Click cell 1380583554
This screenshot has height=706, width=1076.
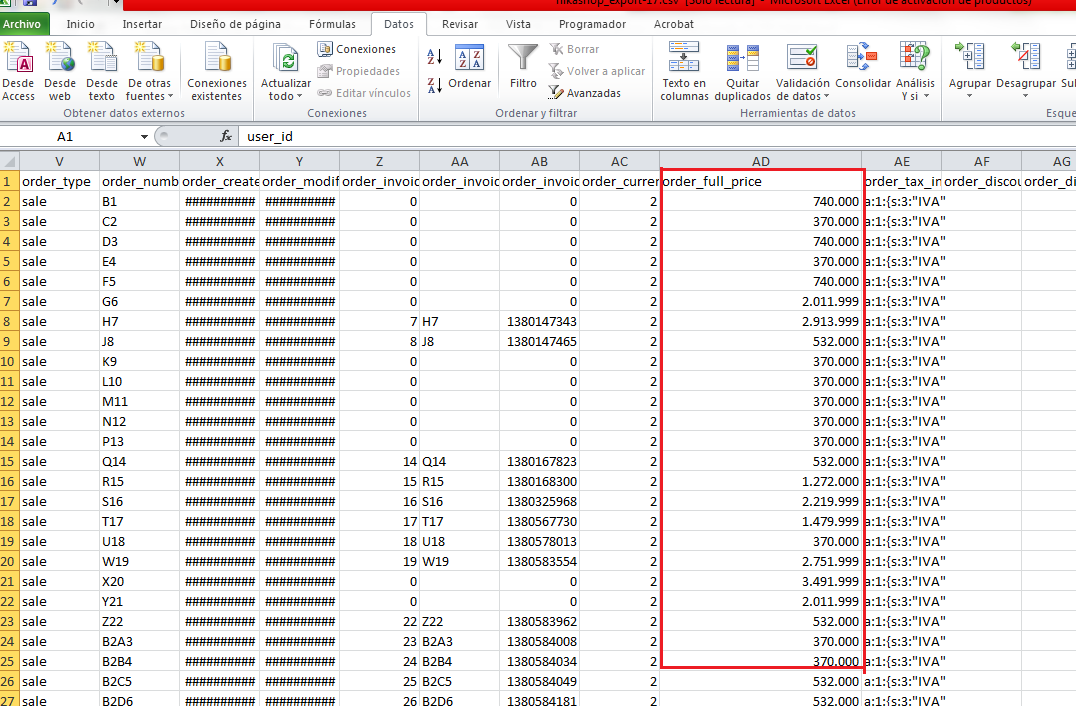[x=539, y=561]
